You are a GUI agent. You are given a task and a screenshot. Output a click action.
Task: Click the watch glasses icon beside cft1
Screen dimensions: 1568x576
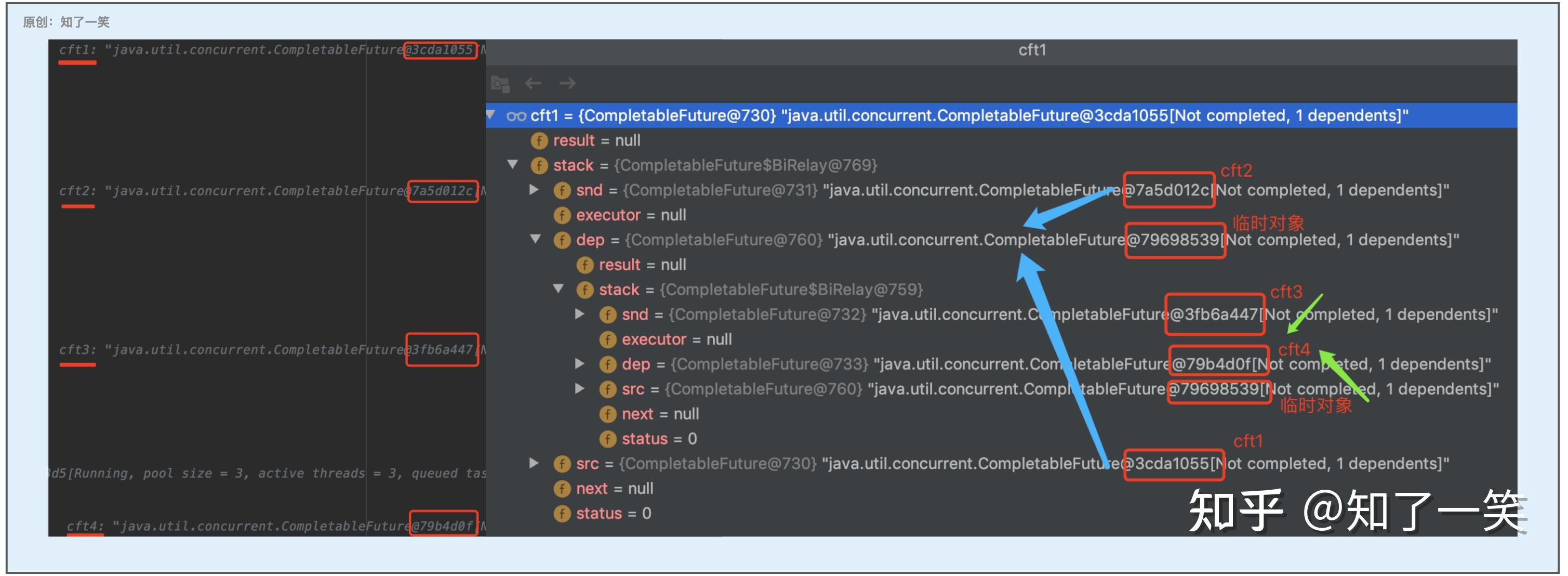click(516, 116)
